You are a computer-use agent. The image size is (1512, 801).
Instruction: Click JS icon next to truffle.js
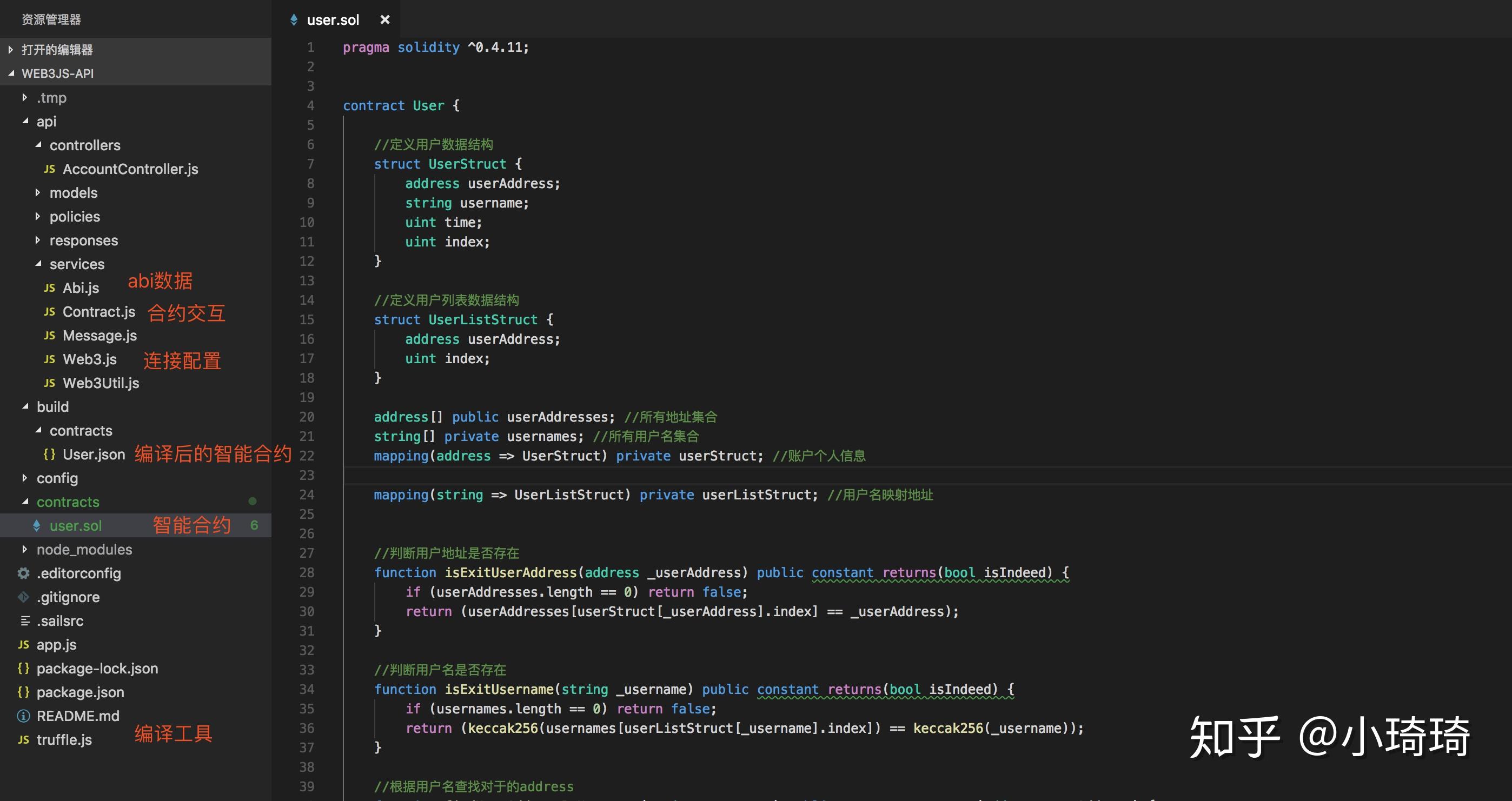[23, 740]
